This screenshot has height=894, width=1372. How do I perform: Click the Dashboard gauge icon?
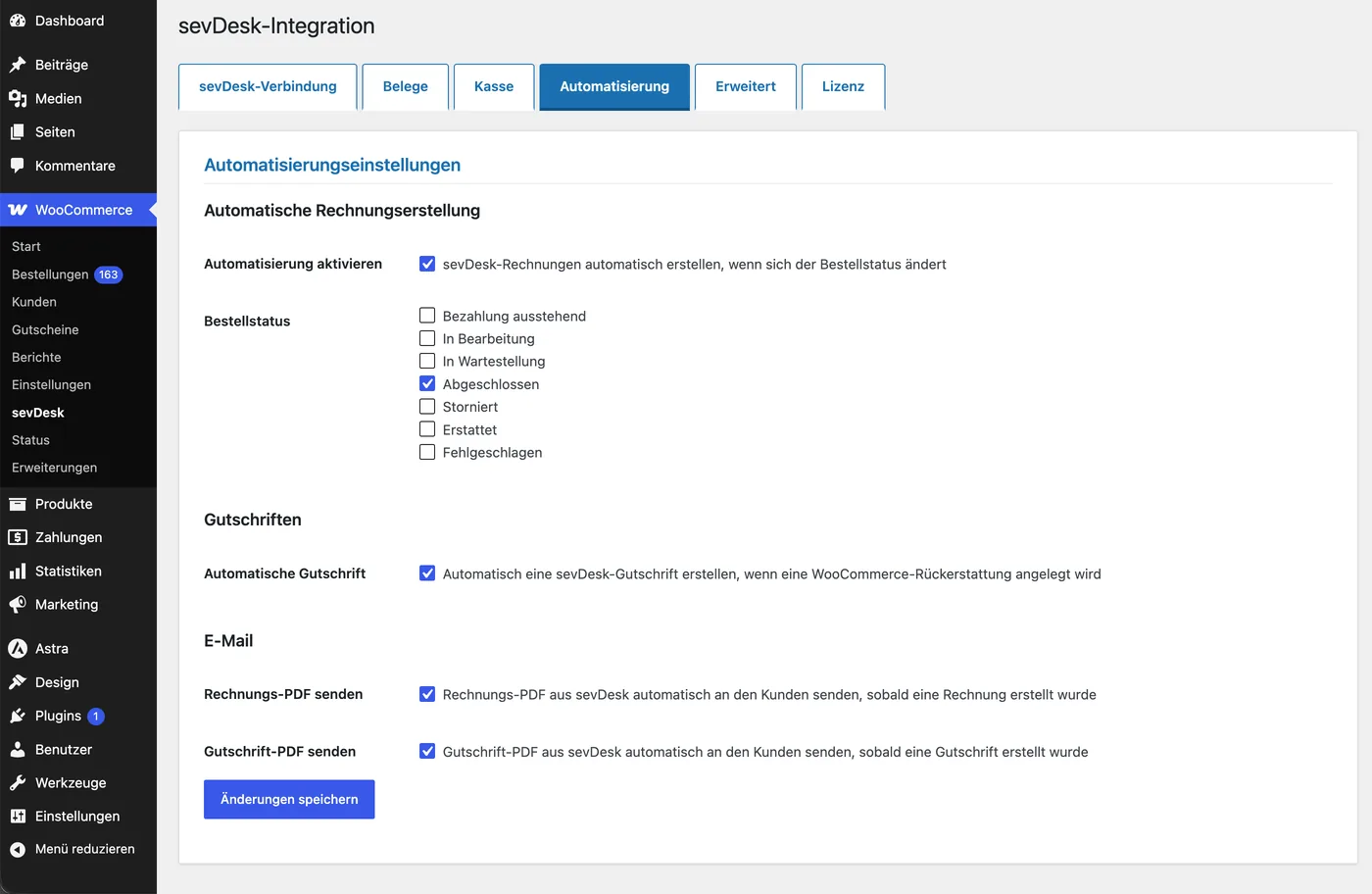tap(18, 21)
